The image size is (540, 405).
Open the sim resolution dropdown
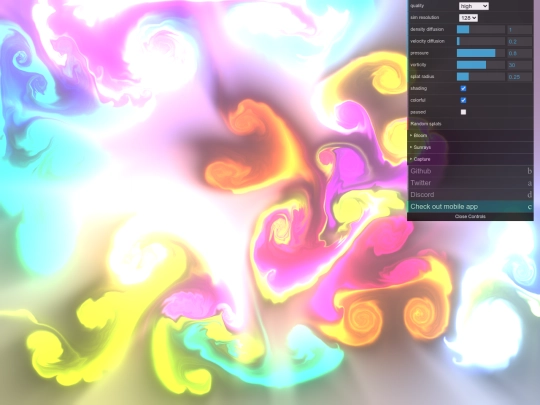[x=468, y=18]
